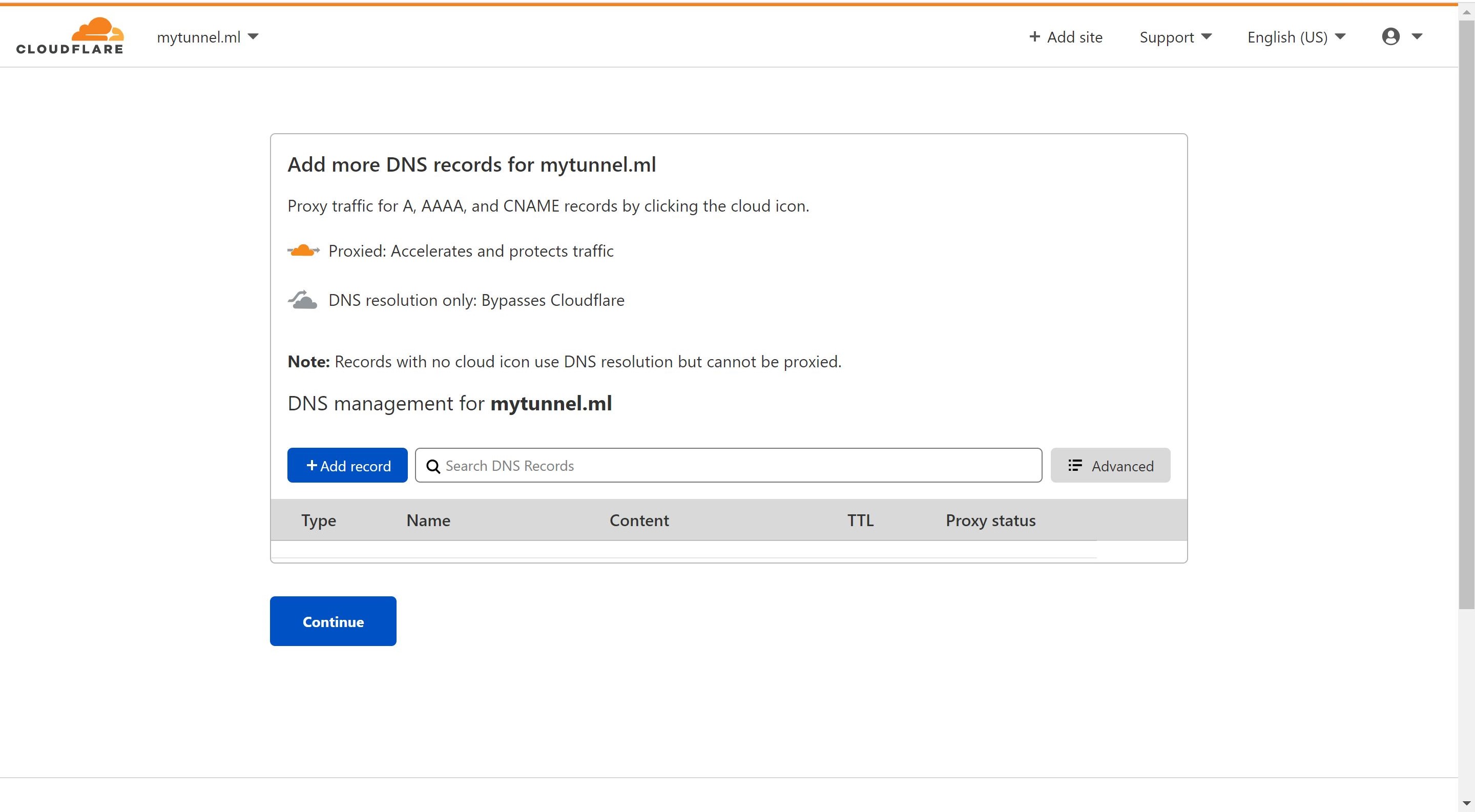Click the grey DNS-only cloud icon
This screenshot has width=1475, height=812.
(302, 300)
